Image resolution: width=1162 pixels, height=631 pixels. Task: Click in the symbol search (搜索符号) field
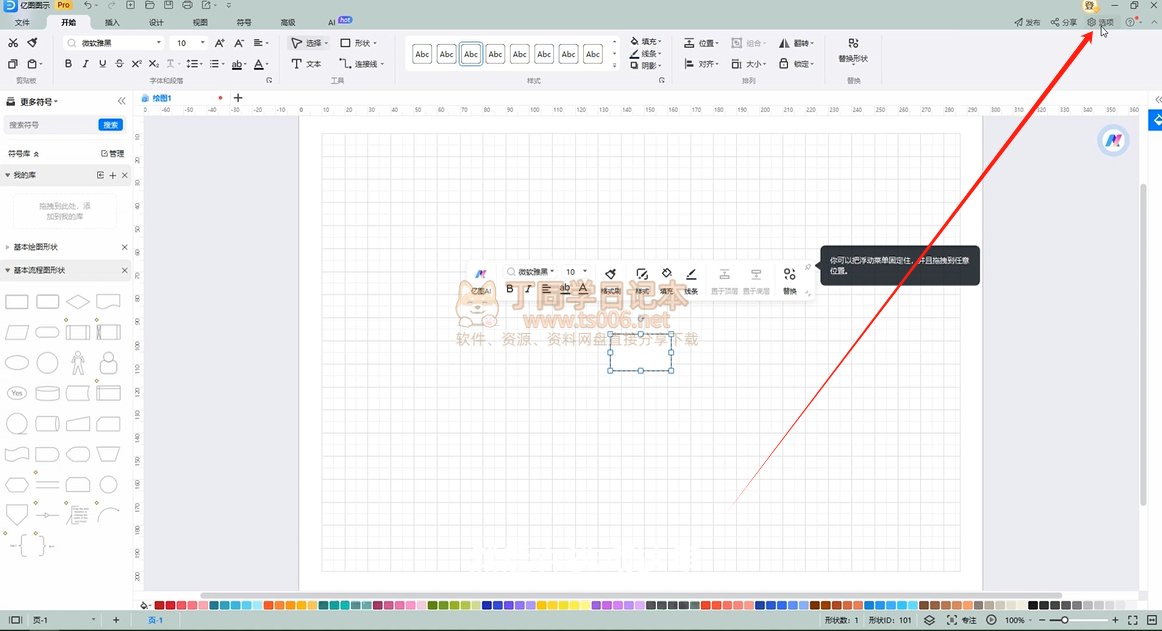tap(50, 125)
